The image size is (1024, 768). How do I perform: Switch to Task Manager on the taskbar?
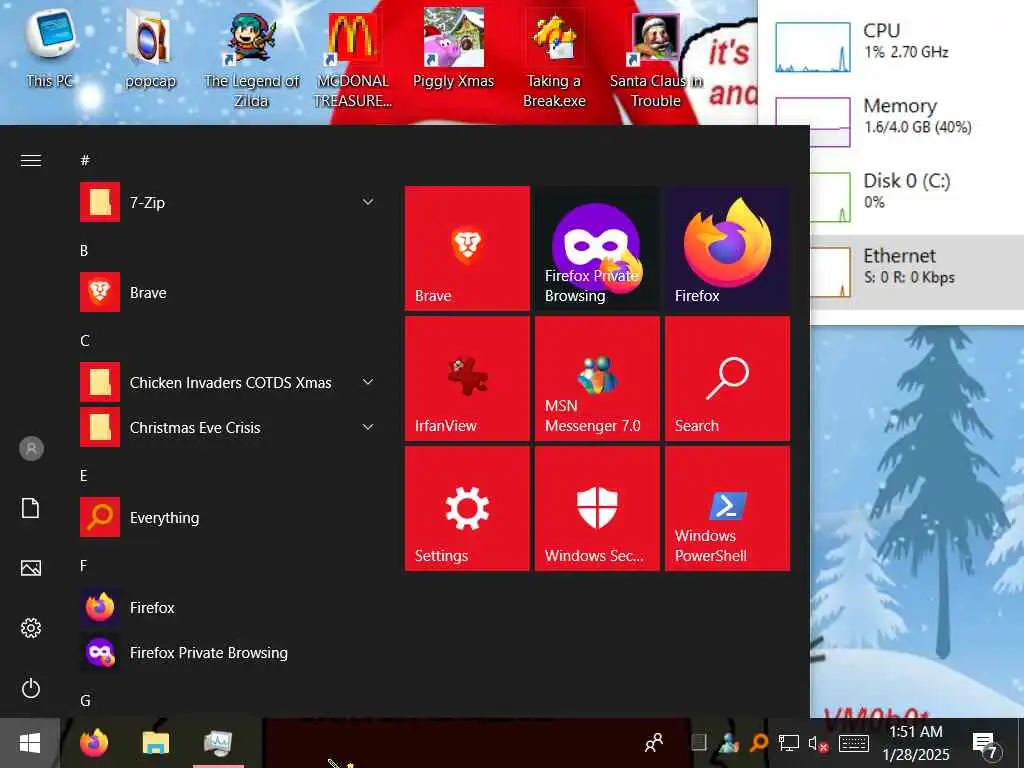coord(217,743)
